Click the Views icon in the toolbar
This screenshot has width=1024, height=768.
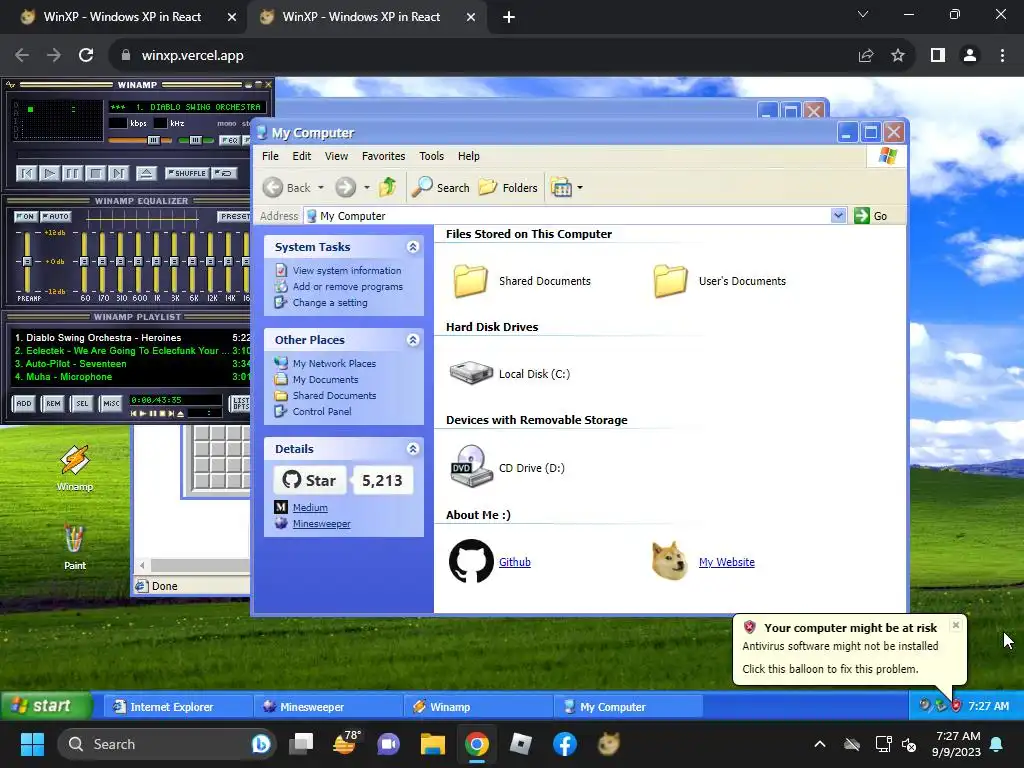pos(561,188)
